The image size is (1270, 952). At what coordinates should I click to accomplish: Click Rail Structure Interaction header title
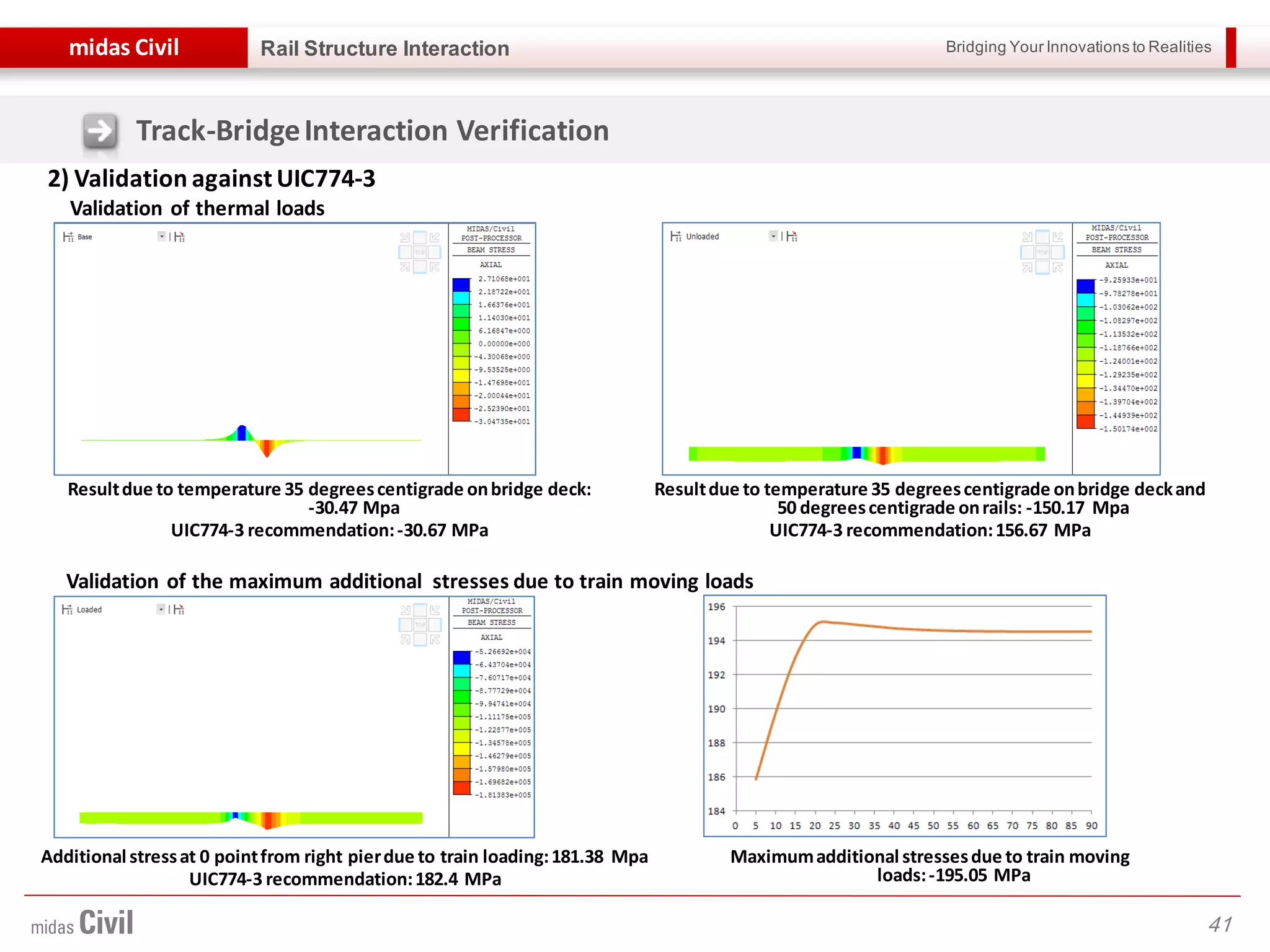384,48
